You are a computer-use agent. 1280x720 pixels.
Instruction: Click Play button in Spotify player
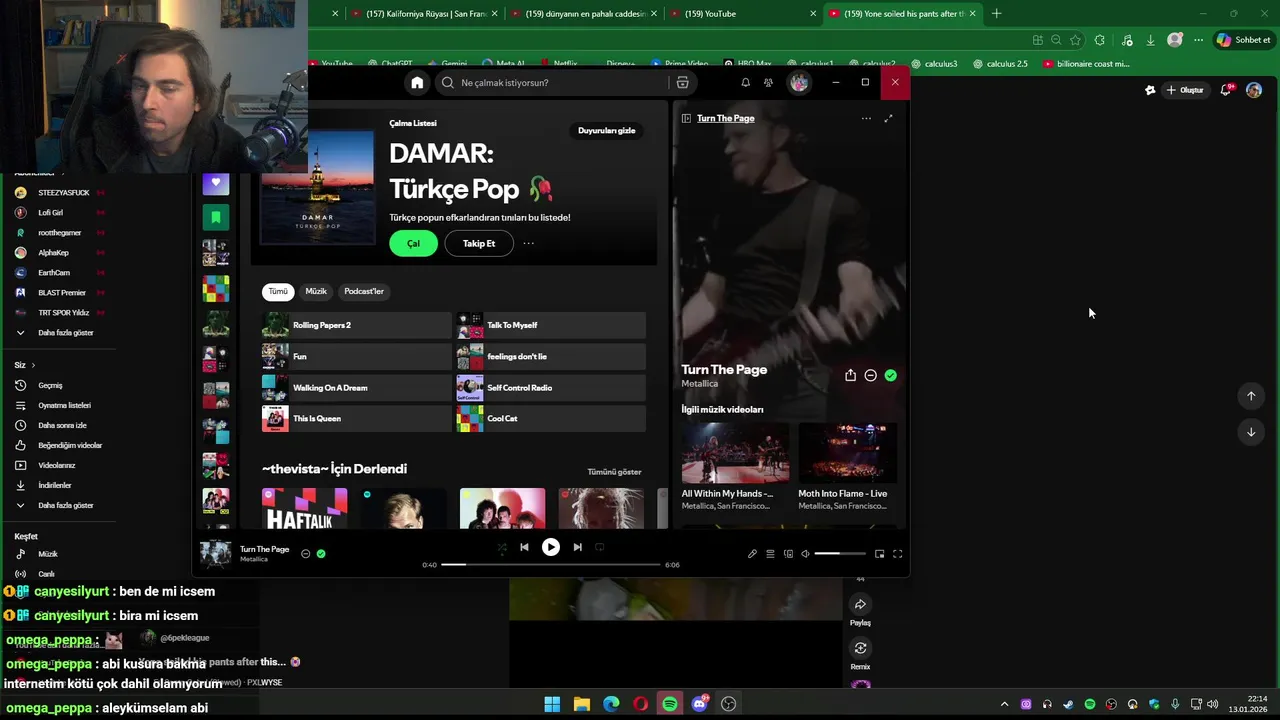tap(550, 547)
